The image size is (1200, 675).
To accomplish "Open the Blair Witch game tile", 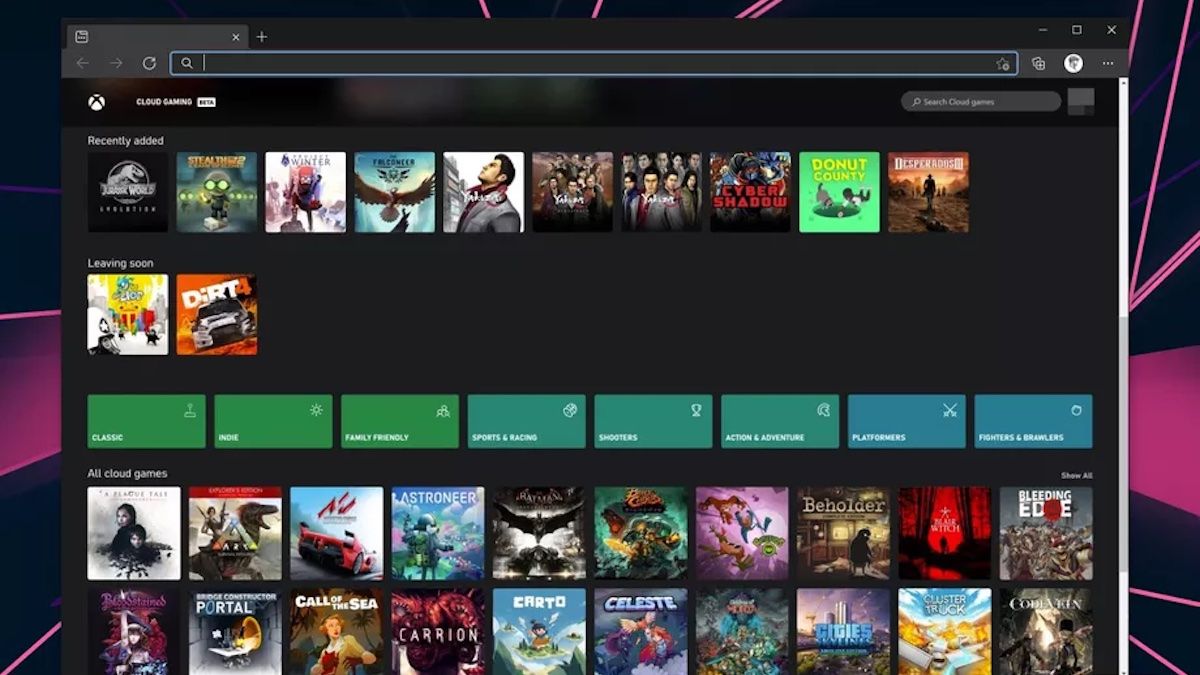I will point(945,533).
